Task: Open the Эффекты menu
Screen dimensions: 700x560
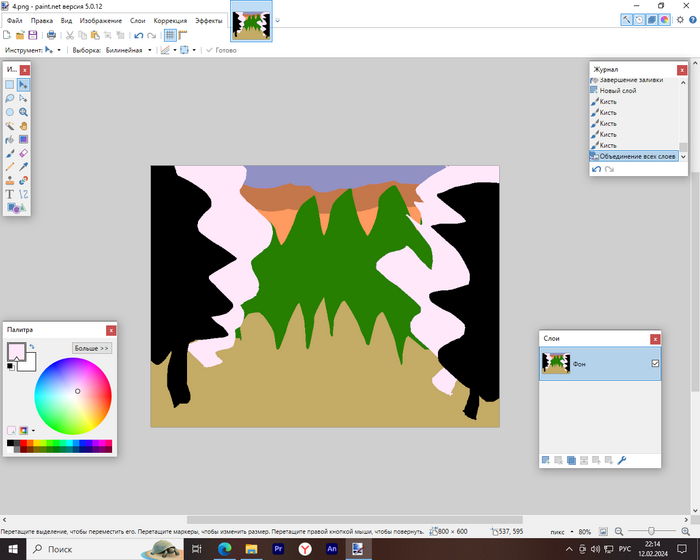Action: [208, 20]
